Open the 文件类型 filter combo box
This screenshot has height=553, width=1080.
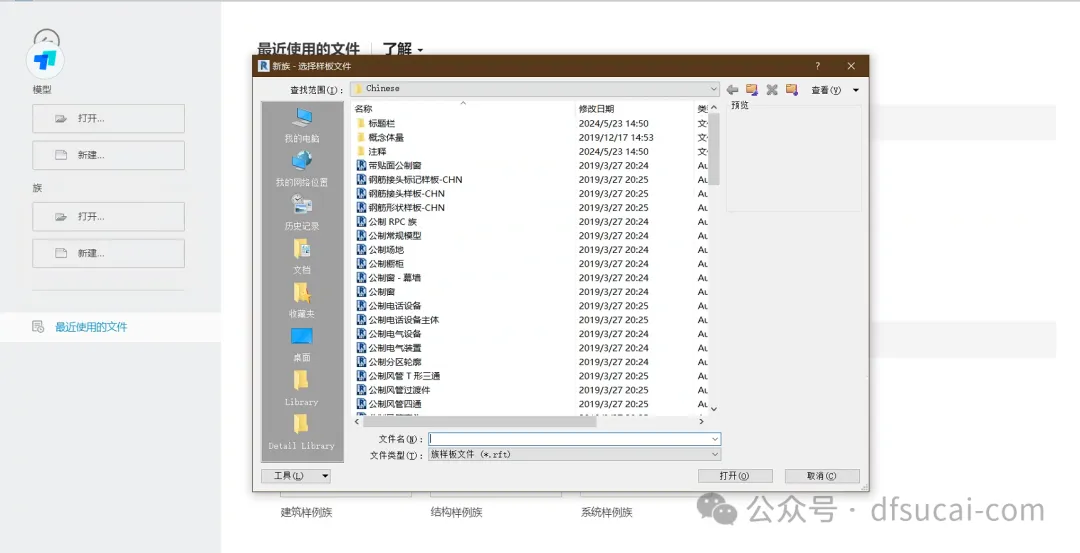(x=574, y=455)
